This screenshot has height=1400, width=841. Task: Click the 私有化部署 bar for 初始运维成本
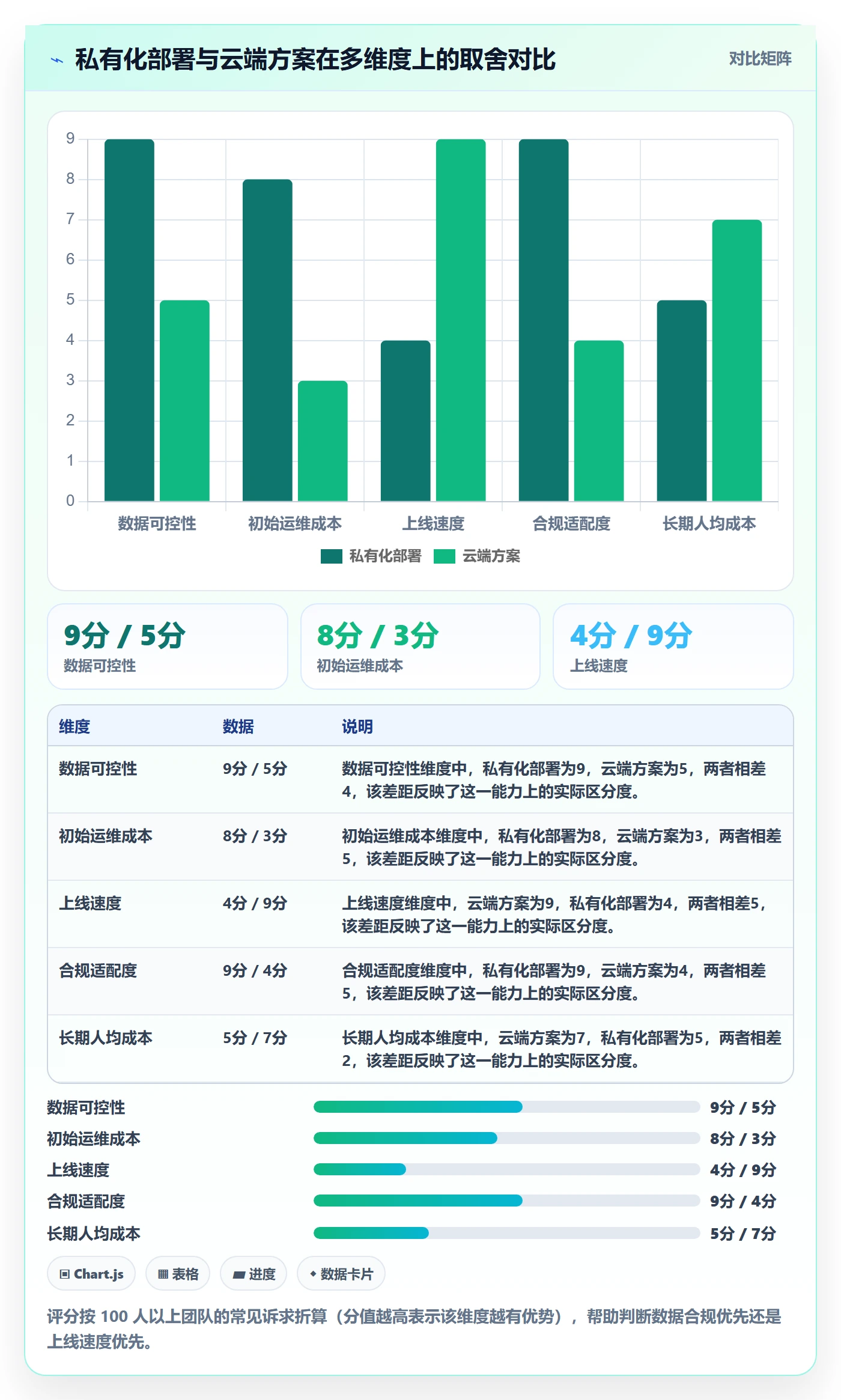267,340
